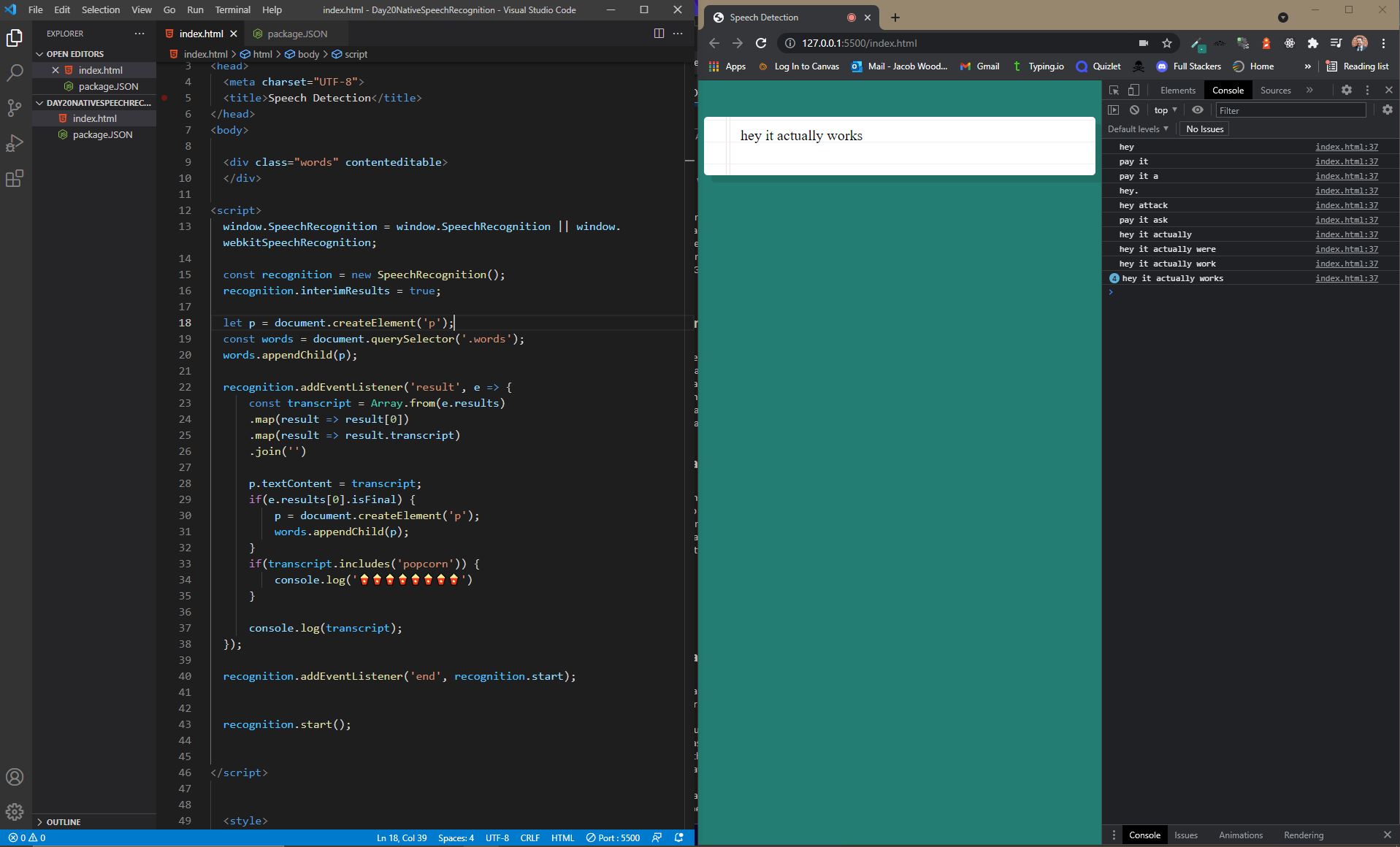The image size is (1400, 847).
Task: Toggle the console sidebar visibility
Action: [1114, 110]
